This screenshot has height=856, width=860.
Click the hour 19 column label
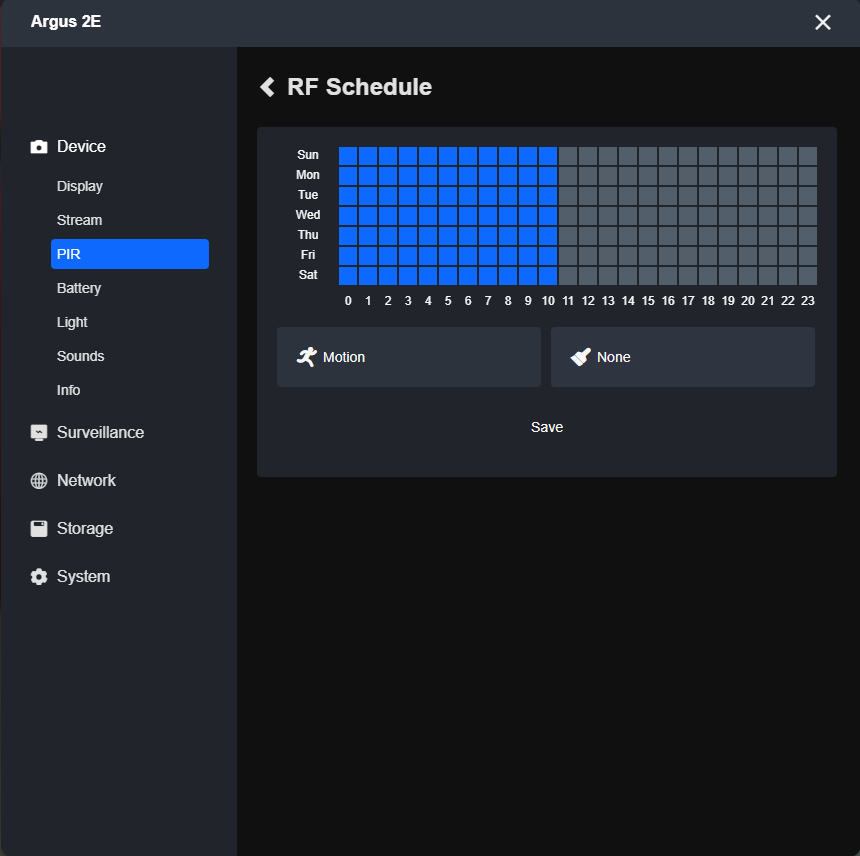(x=728, y=301)
